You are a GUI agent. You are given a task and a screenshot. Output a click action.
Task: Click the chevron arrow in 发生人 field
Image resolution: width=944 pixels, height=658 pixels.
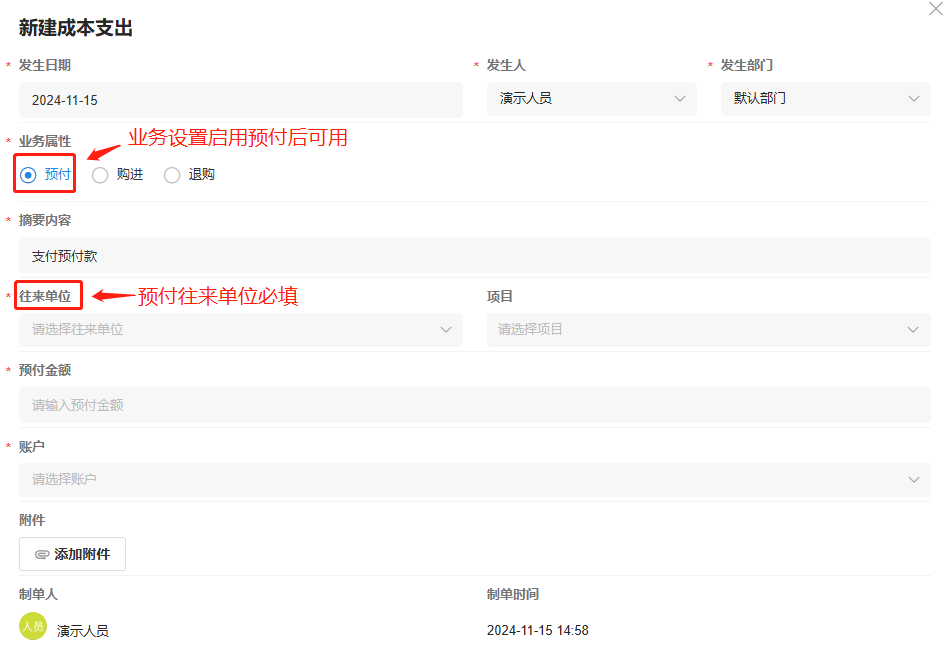pos(680,99)
